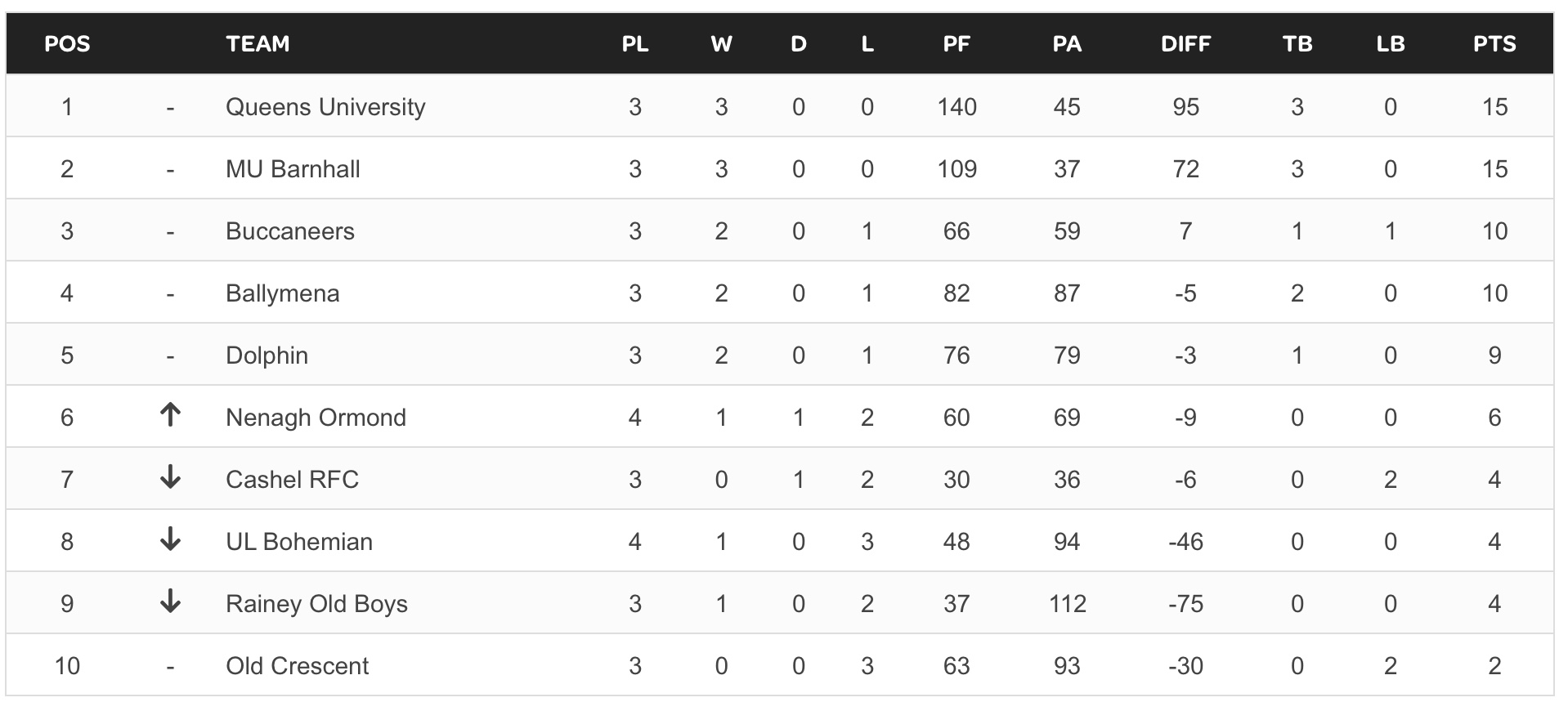Click the TEAM column header
Screen dimensions: 1568x711
258,44
